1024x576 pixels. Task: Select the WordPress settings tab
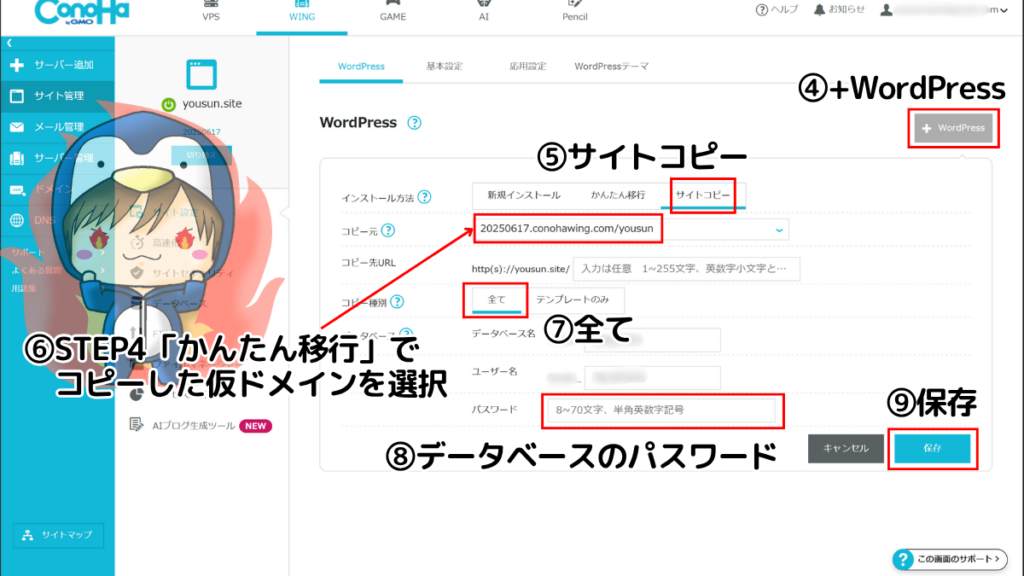coord(361,67)
